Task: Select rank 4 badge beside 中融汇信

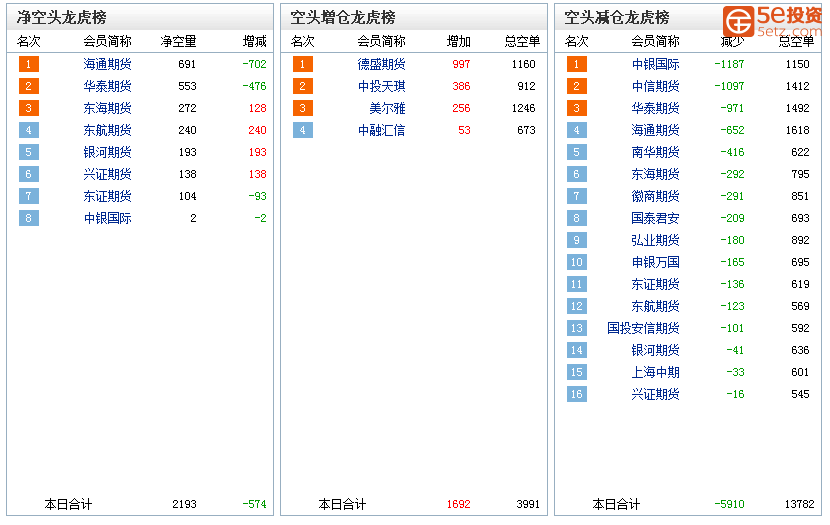Action: tap(303, 130)
